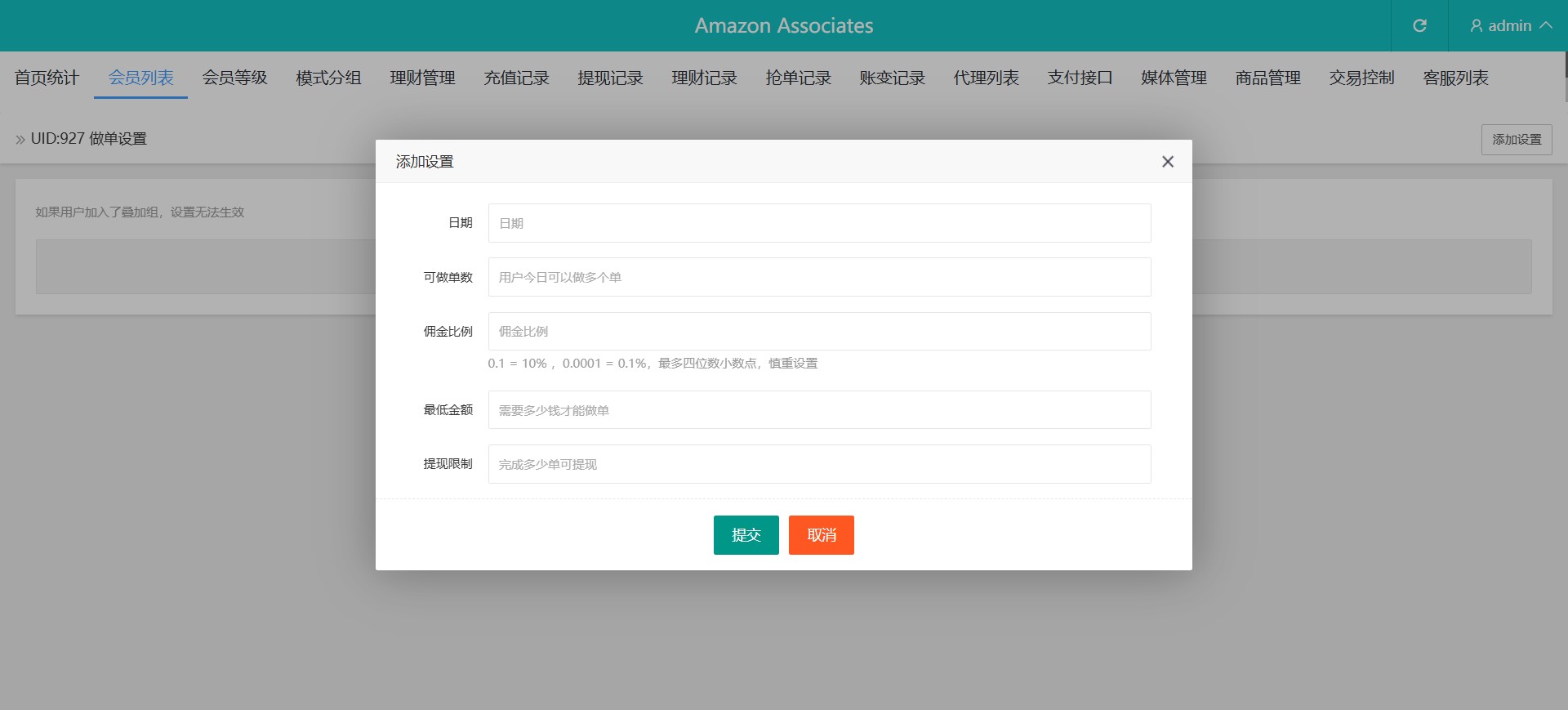Open the 首页统计 tab
The width and height of the screenshot is (1568, 710).
tap(47, 78)
